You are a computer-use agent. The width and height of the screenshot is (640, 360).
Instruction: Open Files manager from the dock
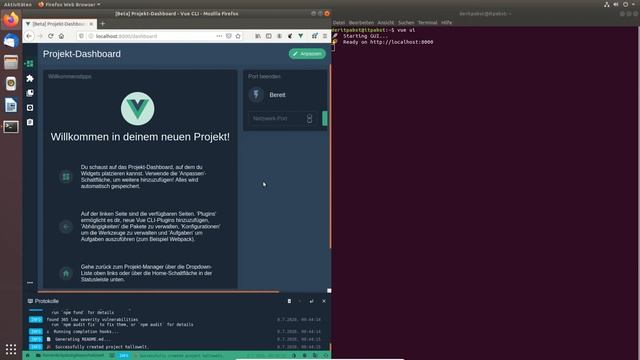point(11,62)
